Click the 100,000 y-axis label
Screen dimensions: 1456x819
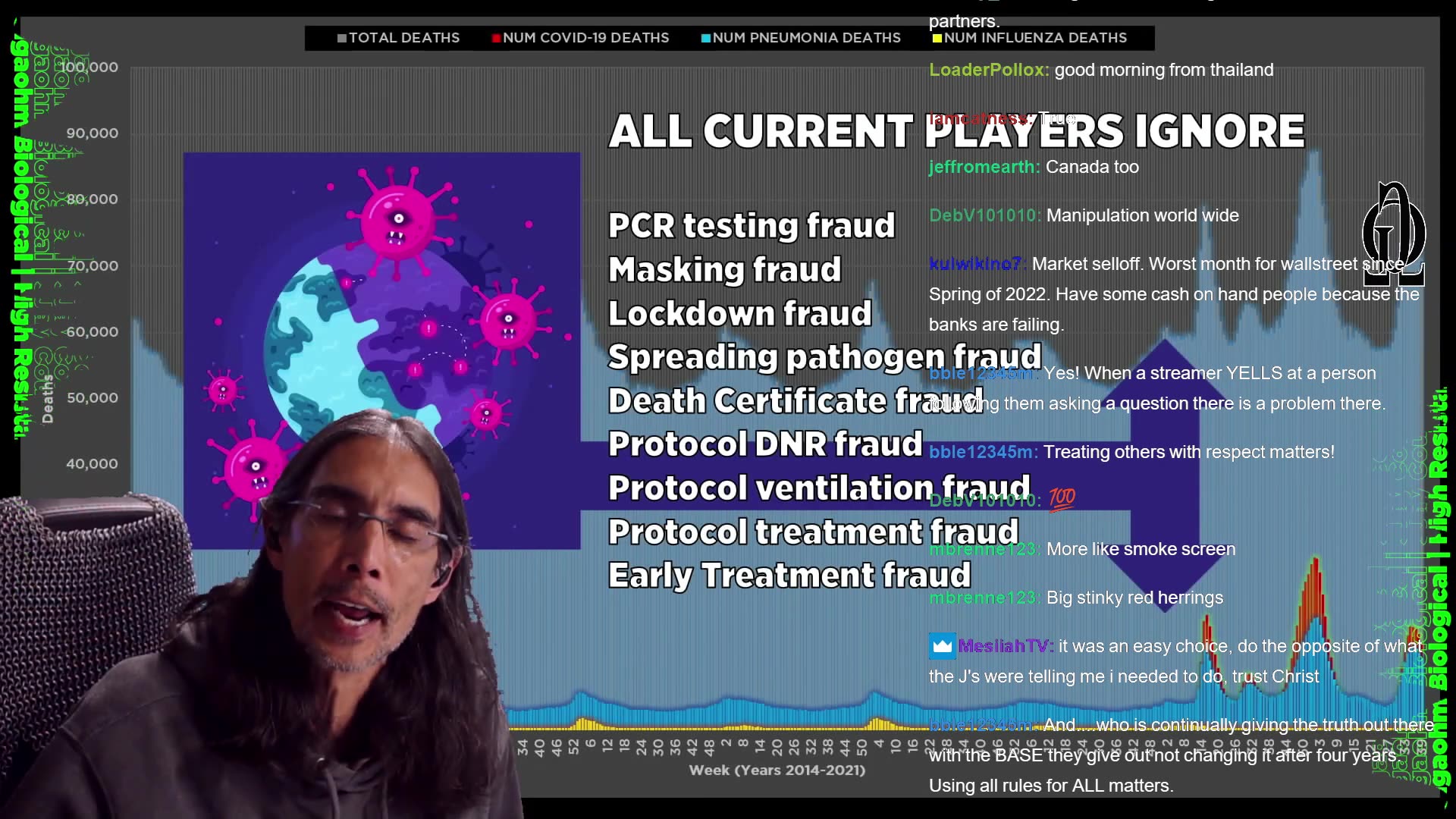92,67
